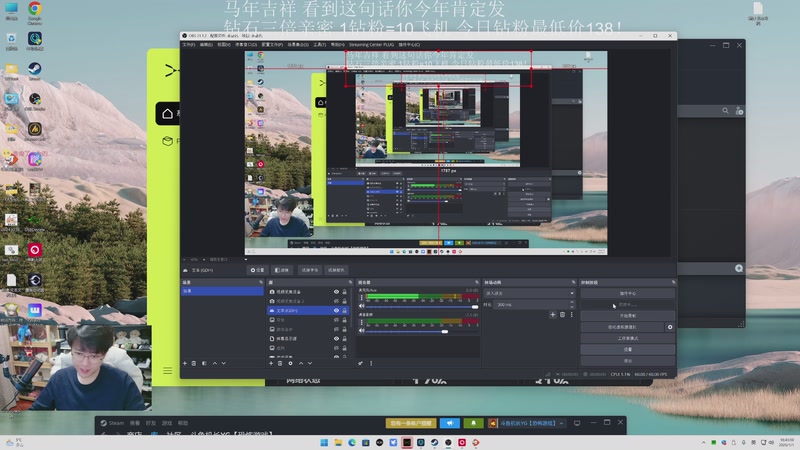The height and width of the screenshot is (450, 800).
Task: Open the 淡入淡出 transition type dropdown
Action: point(530,293)
